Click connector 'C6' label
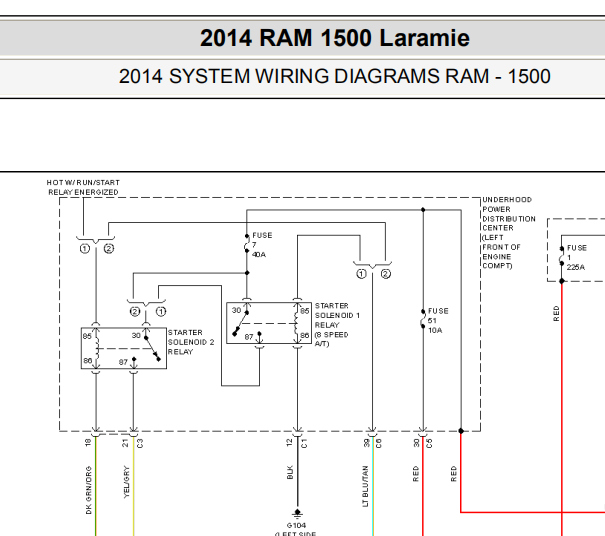This screenshot has height=536, width=605. 379,444
